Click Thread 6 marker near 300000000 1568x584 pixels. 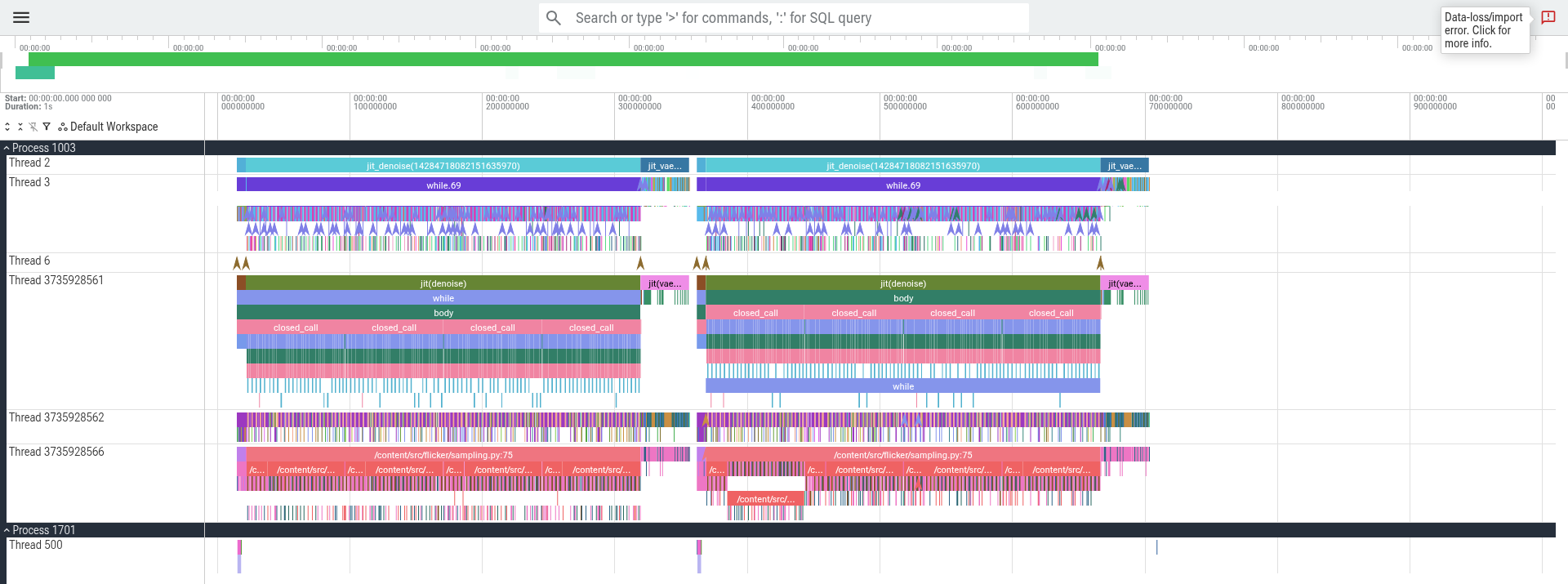640,263
